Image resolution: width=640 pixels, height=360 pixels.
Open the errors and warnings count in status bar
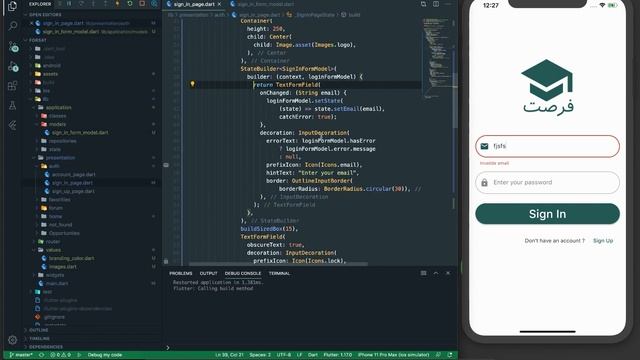[x=60, y=355]
